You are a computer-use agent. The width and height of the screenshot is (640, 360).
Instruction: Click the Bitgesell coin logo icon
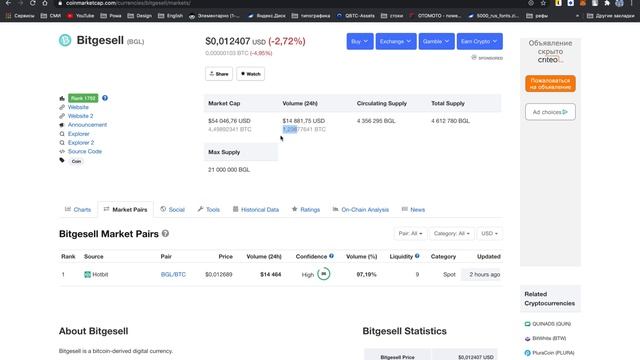coord(65,40)
